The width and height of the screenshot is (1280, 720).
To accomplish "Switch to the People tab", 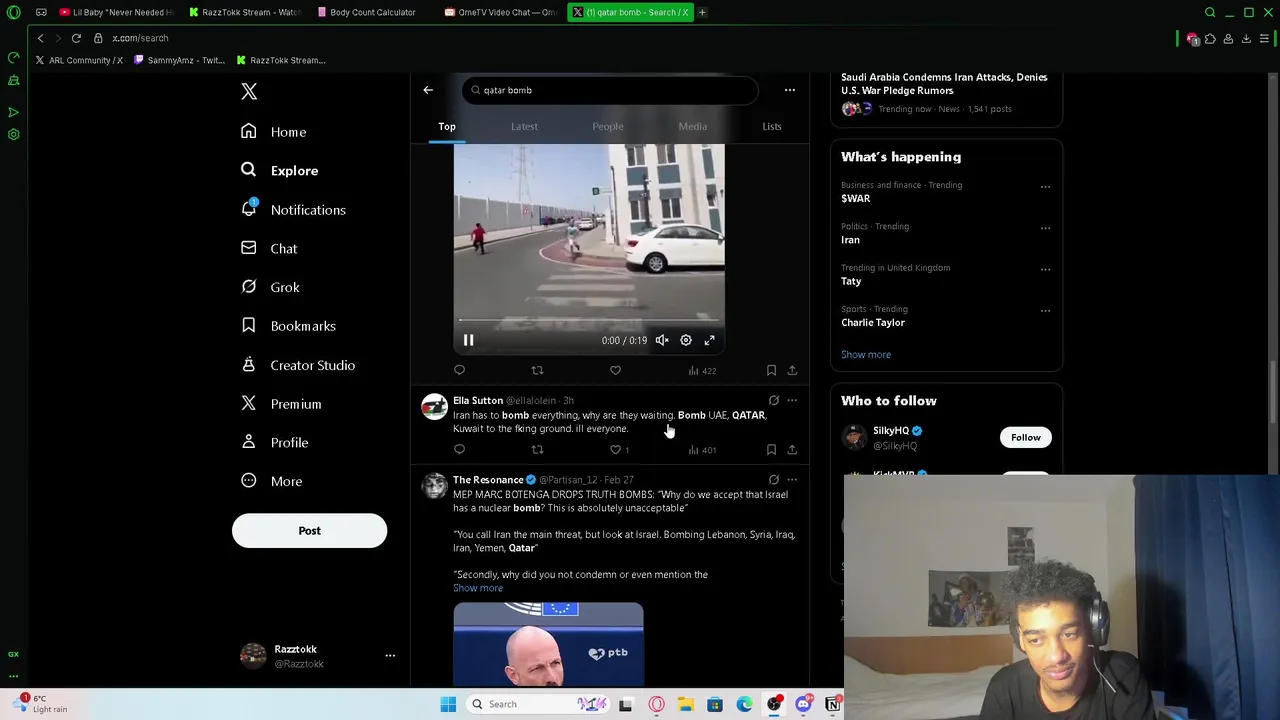I will click(x=608, y=127).
